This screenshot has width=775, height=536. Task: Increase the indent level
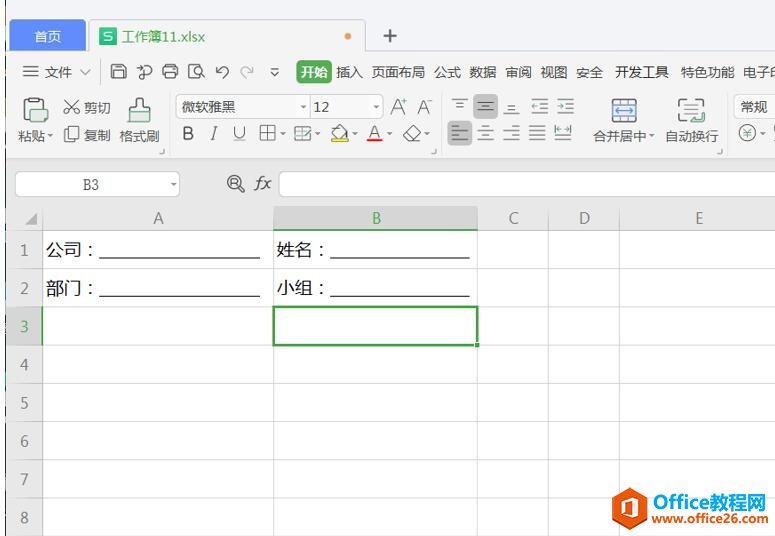pos(565,106)
